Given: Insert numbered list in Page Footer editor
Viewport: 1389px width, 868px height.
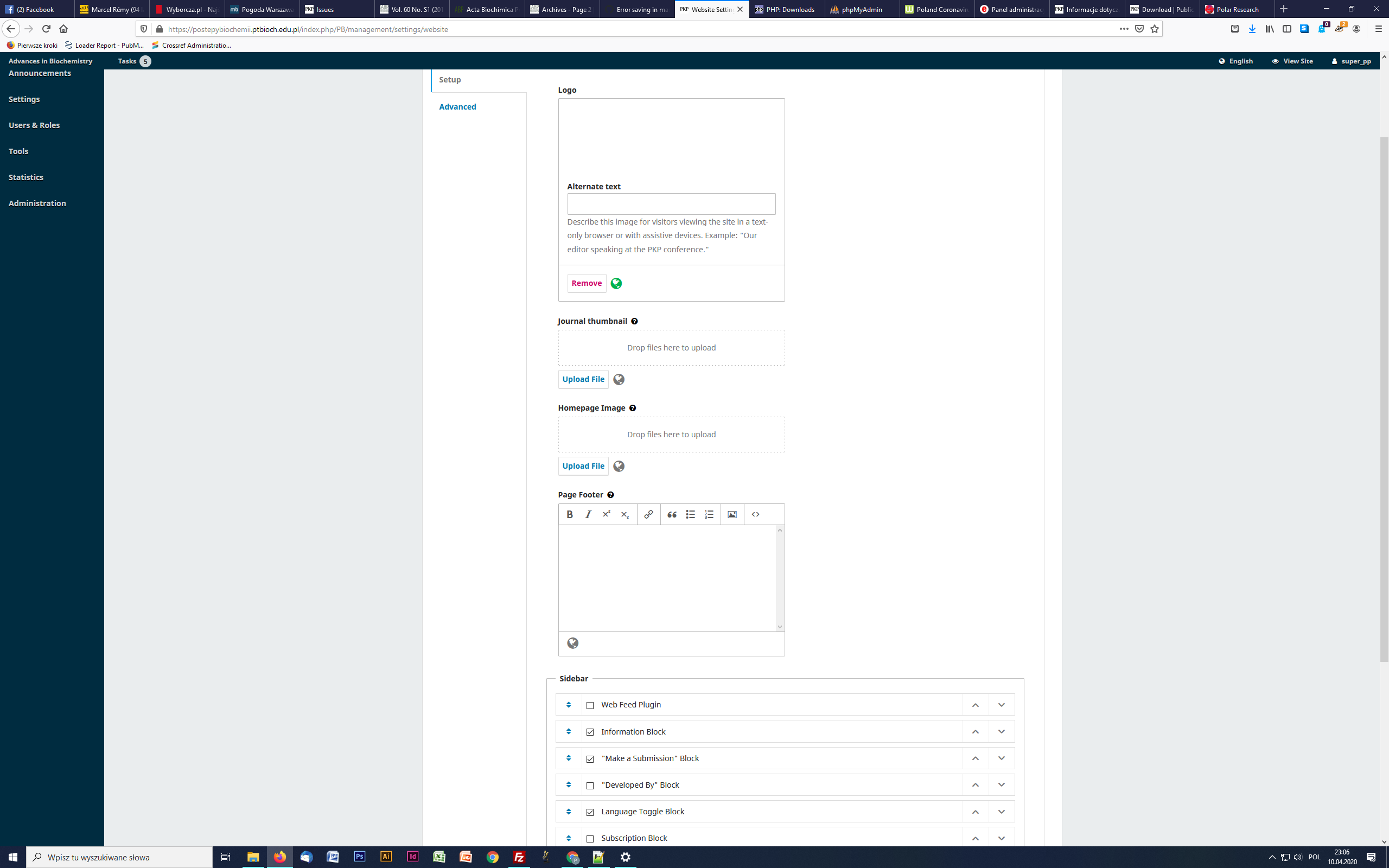Looking at the screenshot, I should [x=709, y=514].
